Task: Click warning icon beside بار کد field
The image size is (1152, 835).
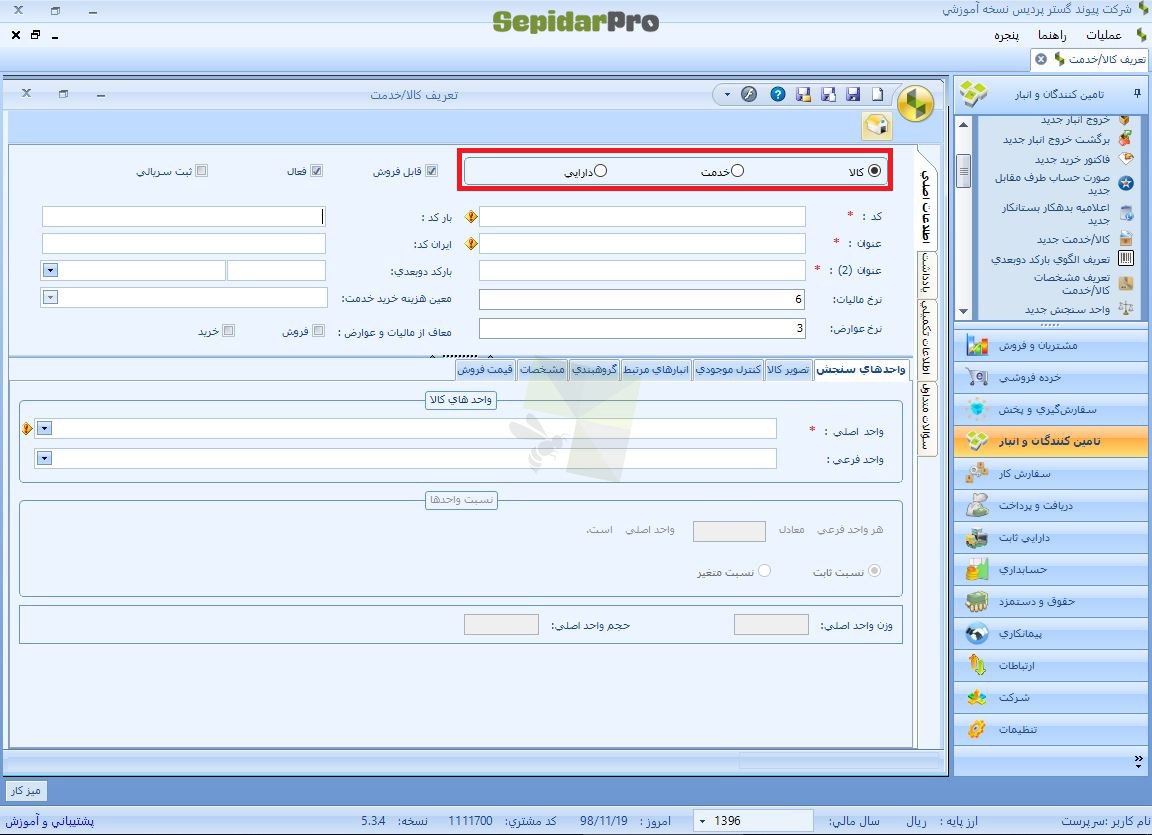Action: click(471, 217)
